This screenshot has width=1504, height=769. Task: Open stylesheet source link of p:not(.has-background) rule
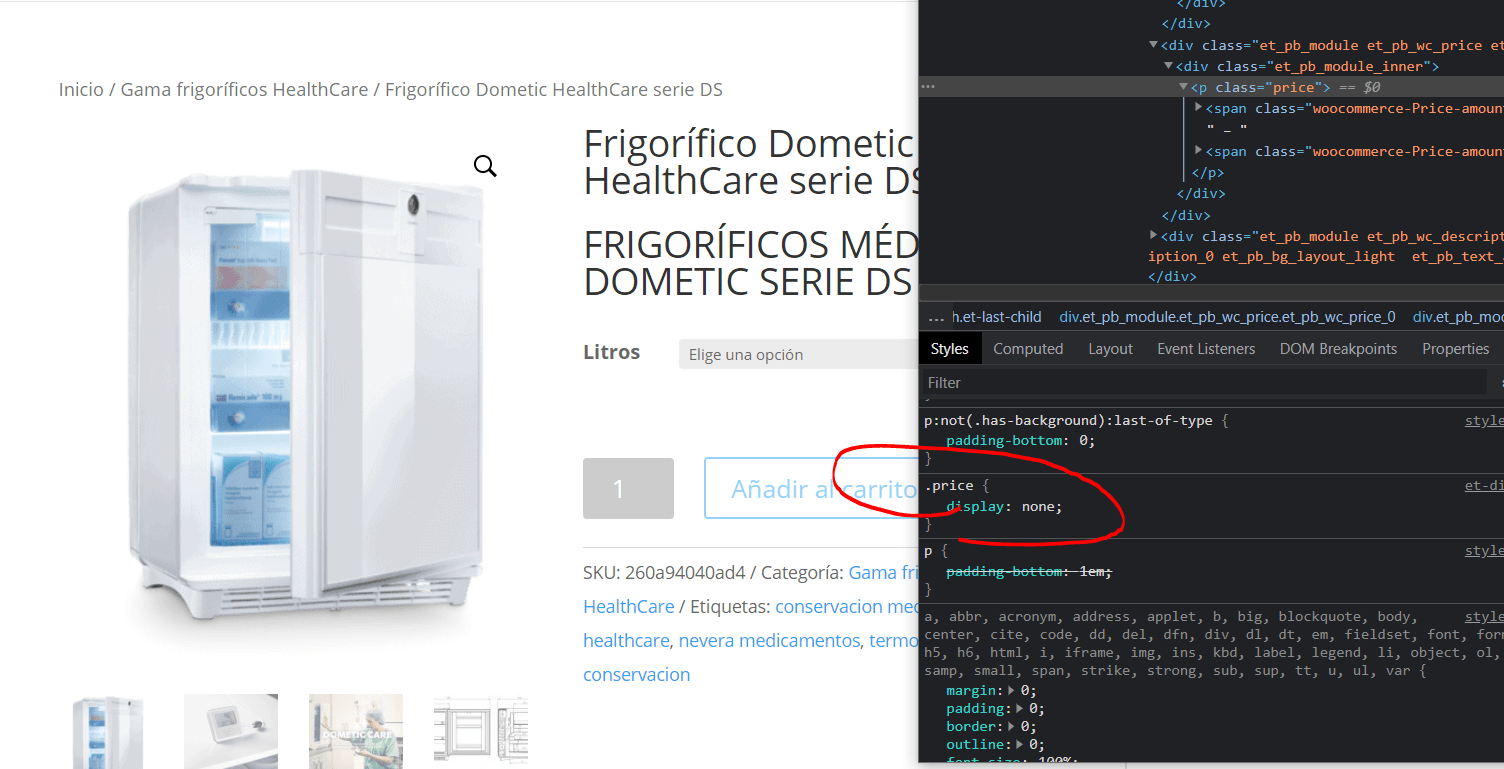click(x=1484, y=420)
